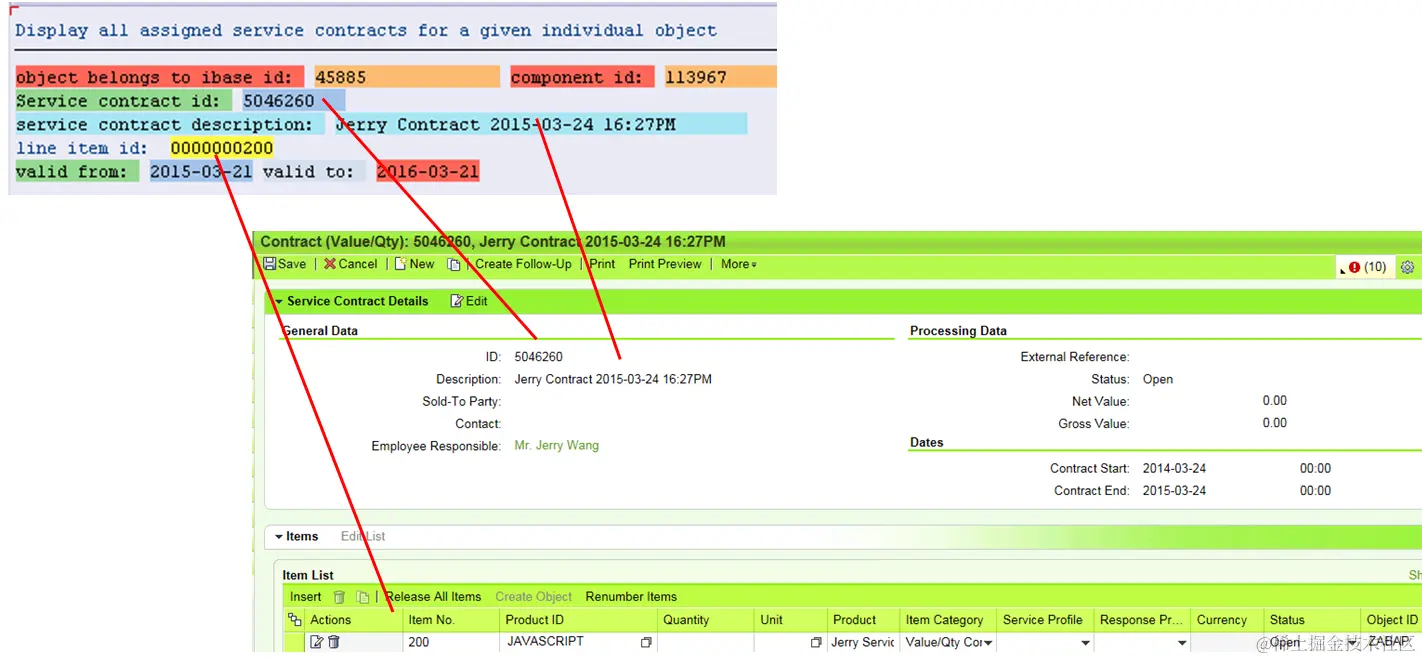Click the line item id 0000000200
Screen dimensions: 1422x660
[221, 148]
